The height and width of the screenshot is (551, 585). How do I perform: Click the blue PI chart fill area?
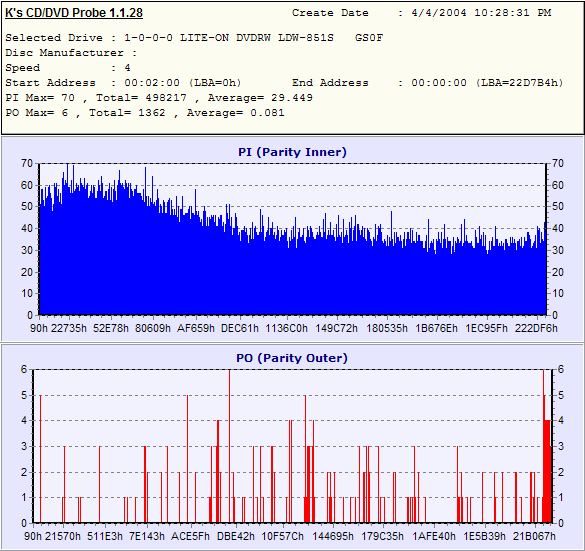[292, 280]
